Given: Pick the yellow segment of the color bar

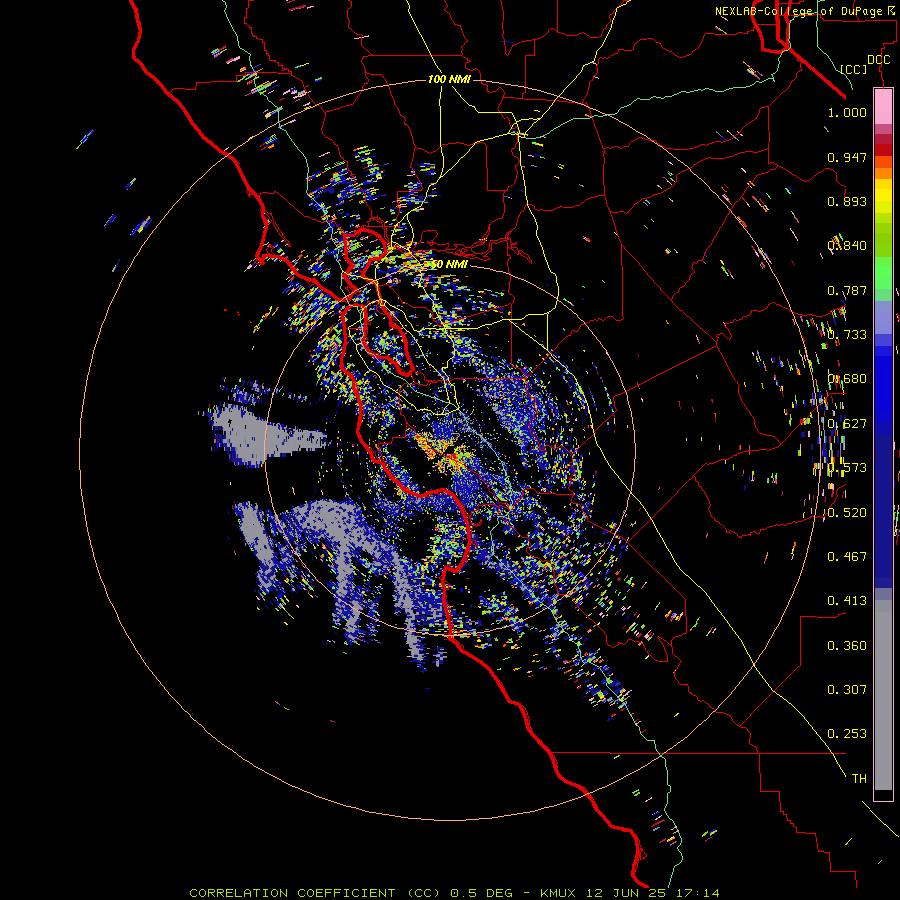Looking at the screenshot, I should [x=883, y=196].
